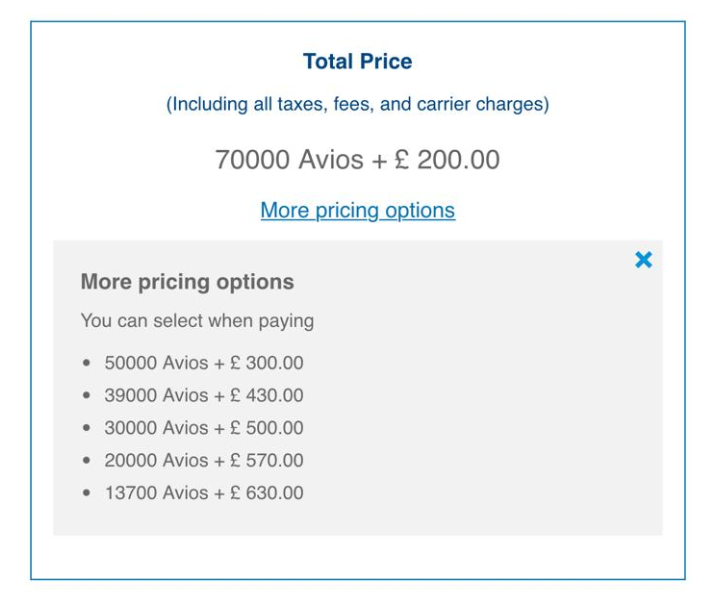Click "£ 300.00" in the first option
The height and width of the screenshot is (611, 714).
pos(264,363)
